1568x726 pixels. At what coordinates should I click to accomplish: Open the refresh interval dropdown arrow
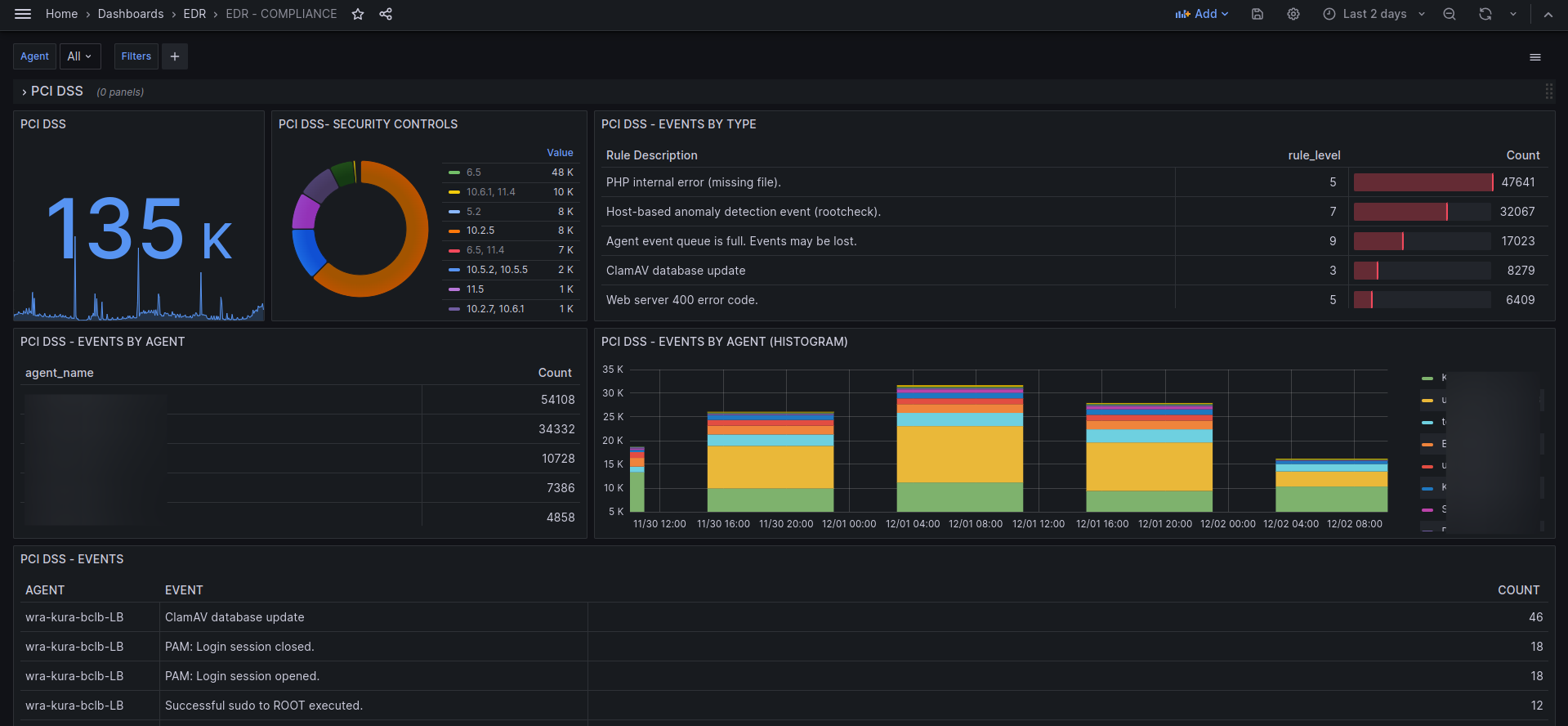1513,14
